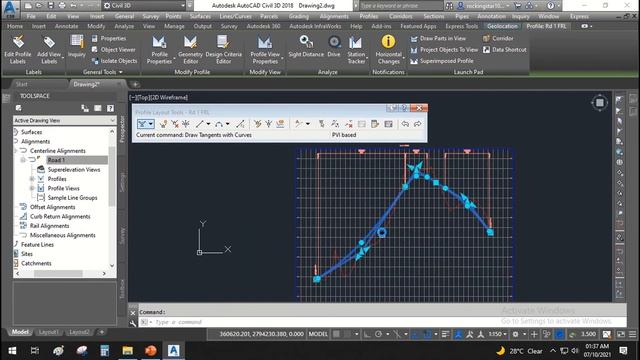The image size is (640, 360).
Task: Expand the Profile Views tree node
Action: [32, 188]
